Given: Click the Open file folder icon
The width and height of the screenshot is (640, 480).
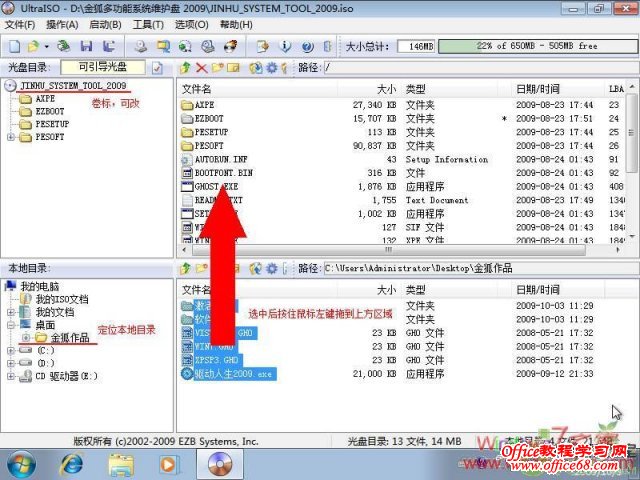Looking at the screenshot, I should pyautogui.click(x=33, y=46).
